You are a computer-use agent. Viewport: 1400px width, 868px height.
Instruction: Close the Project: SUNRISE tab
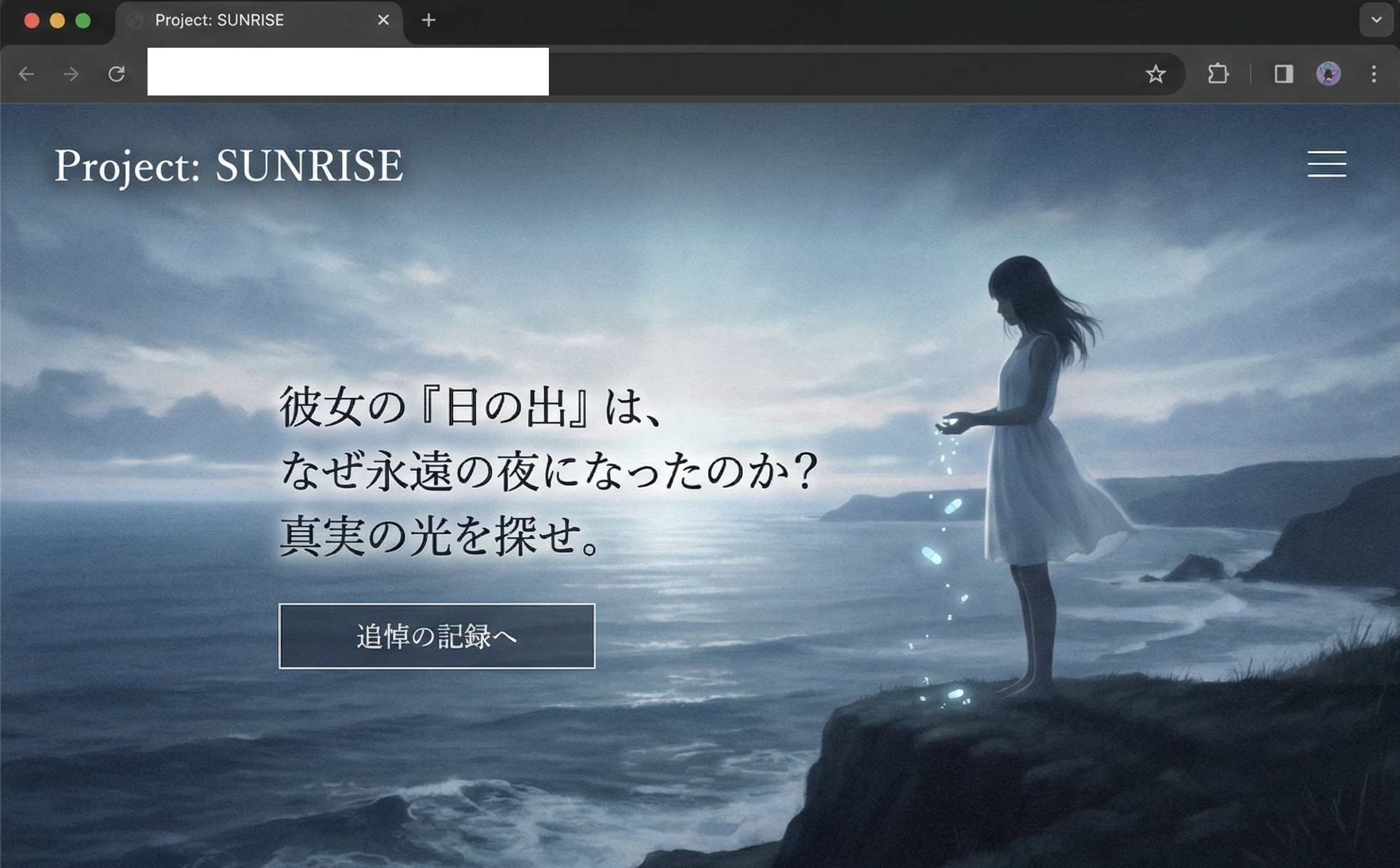click(384, 20)
